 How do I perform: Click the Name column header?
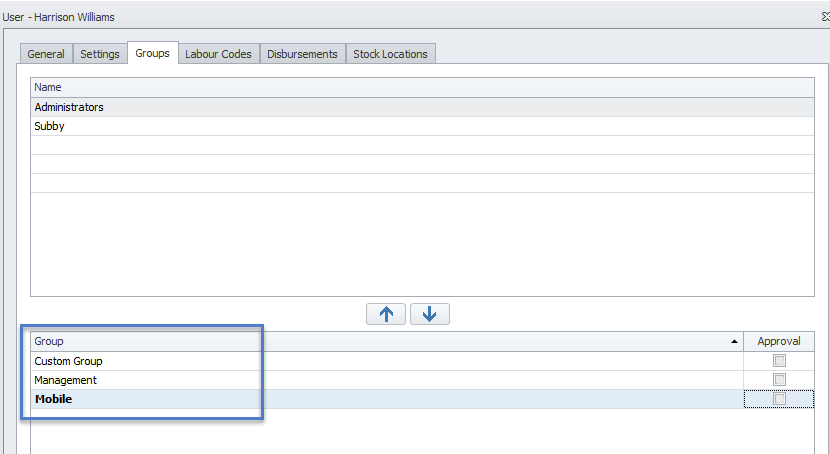[x=48, y=87]
